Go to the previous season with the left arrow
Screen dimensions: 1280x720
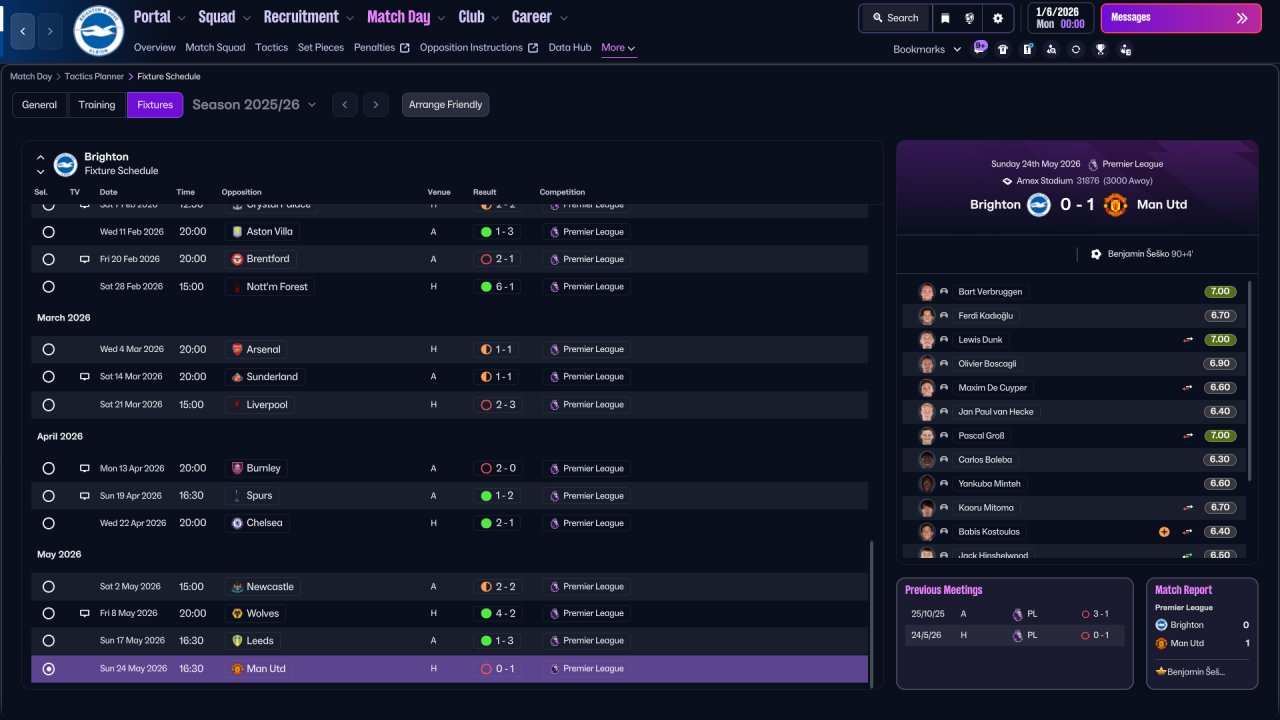tap(344, 104)
